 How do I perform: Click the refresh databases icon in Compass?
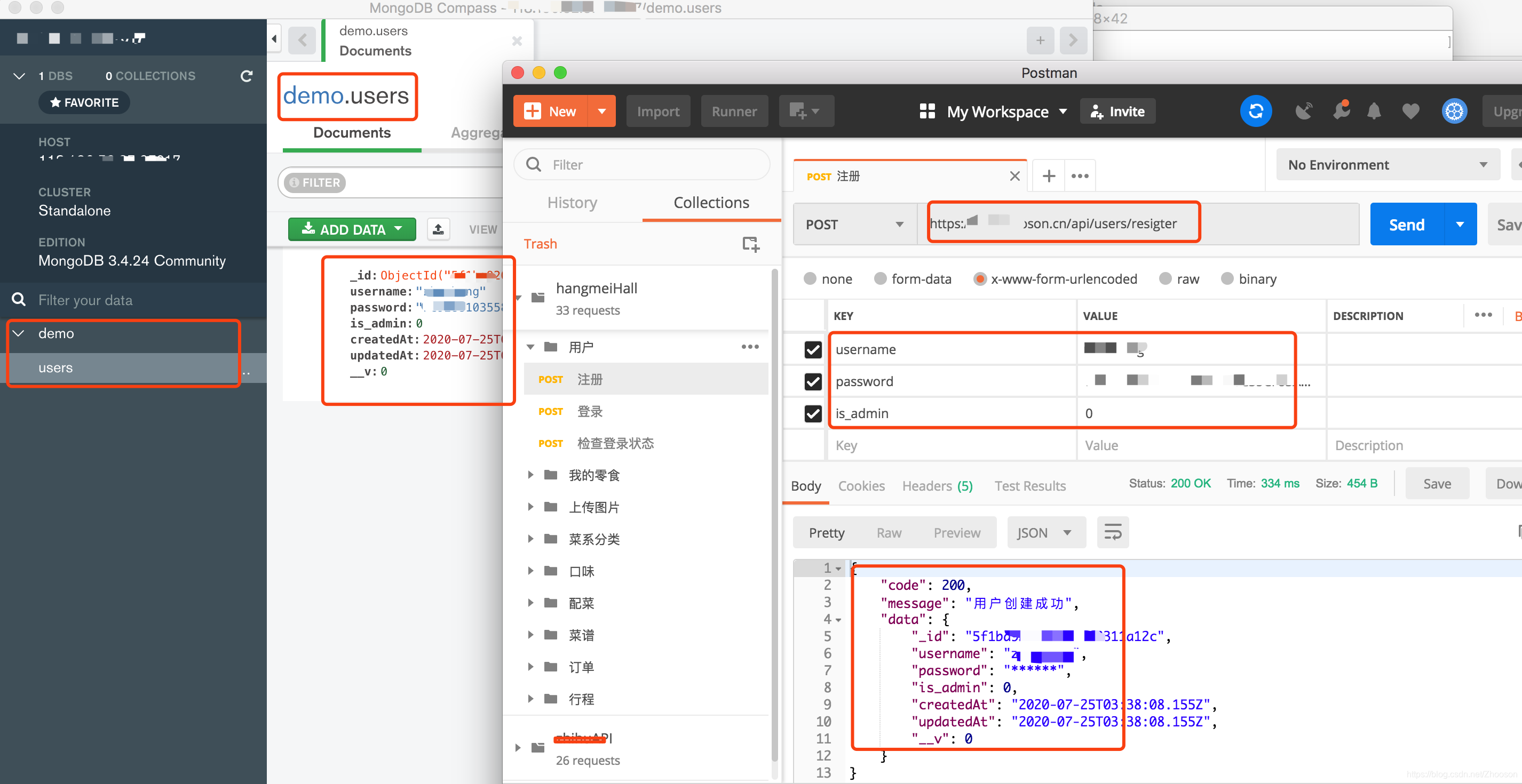[x=247, y=76]
